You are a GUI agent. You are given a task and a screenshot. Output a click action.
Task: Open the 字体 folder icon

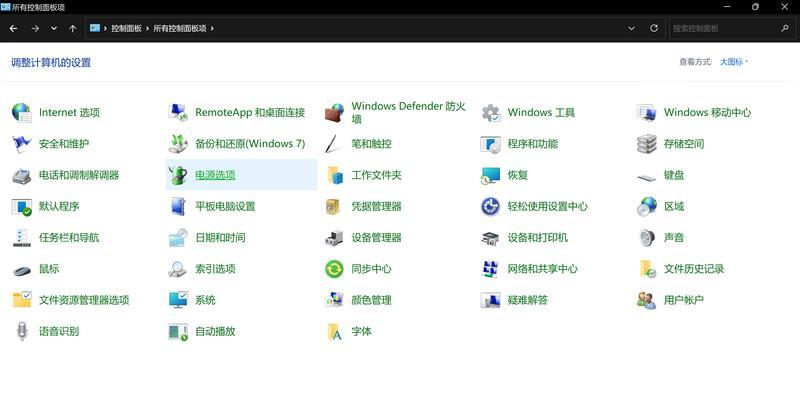(334, 332)
